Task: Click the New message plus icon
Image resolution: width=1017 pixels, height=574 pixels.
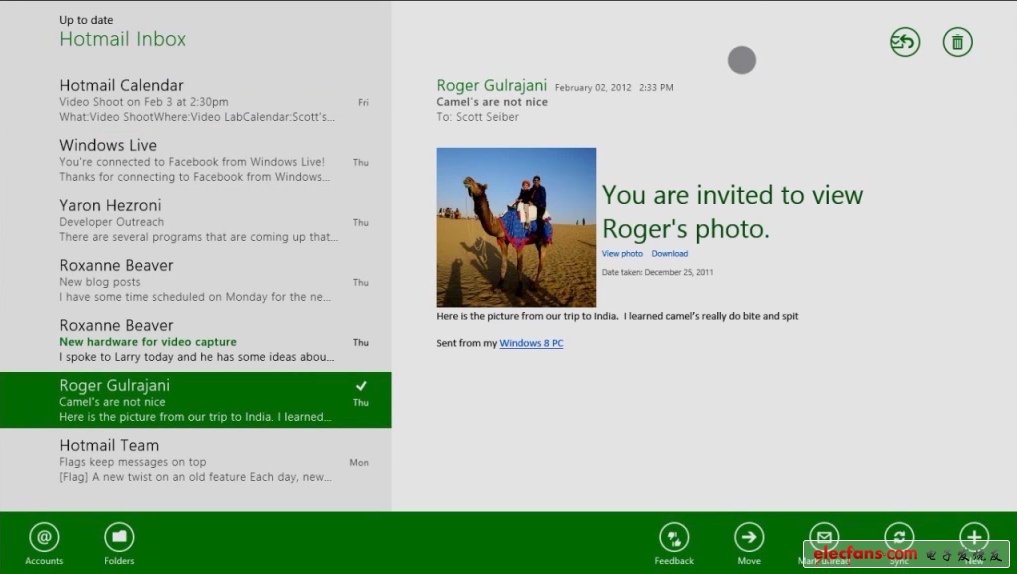Action: (x=974, y=536)
